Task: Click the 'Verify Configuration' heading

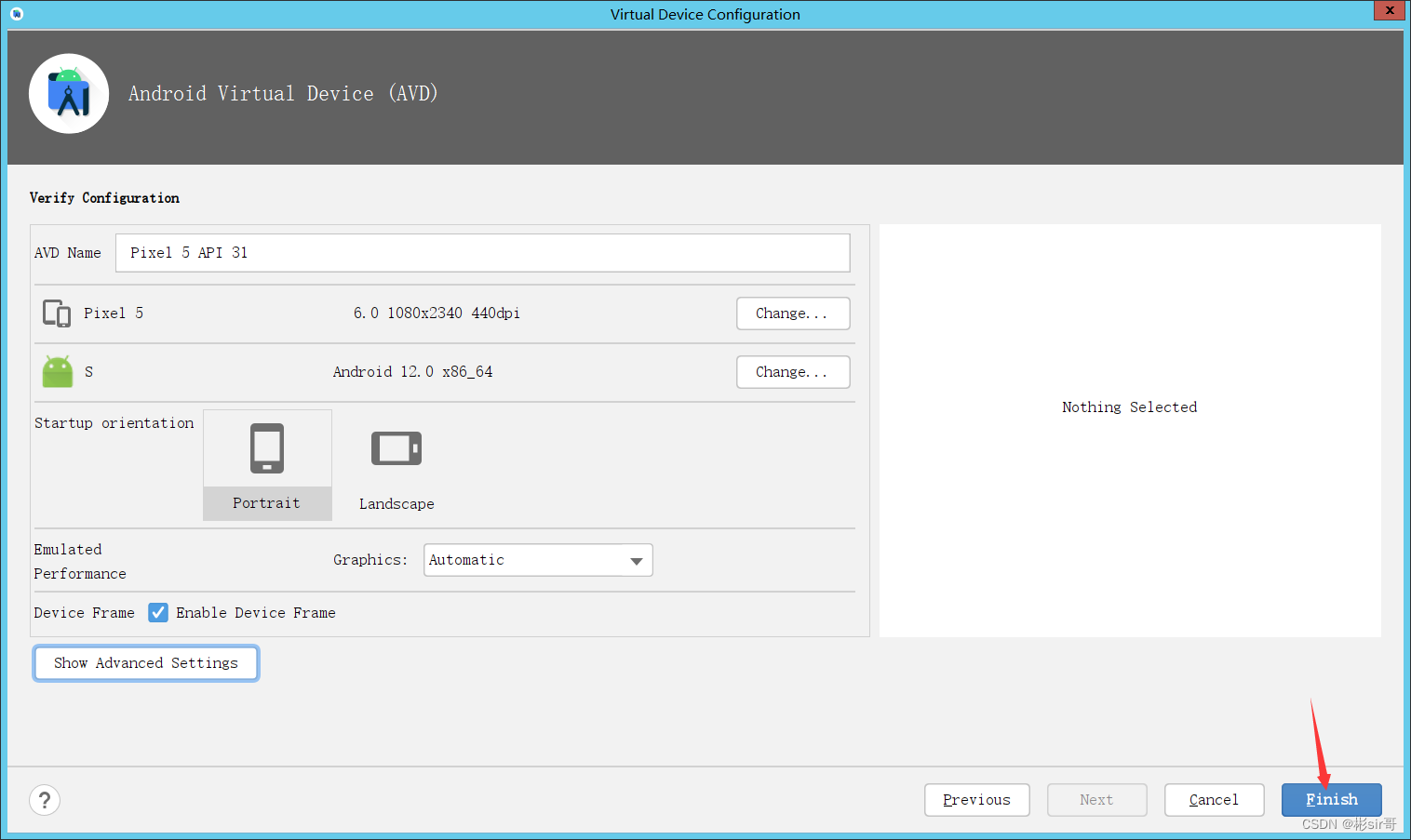Action: pyautogui.click(x=104, y=198)
